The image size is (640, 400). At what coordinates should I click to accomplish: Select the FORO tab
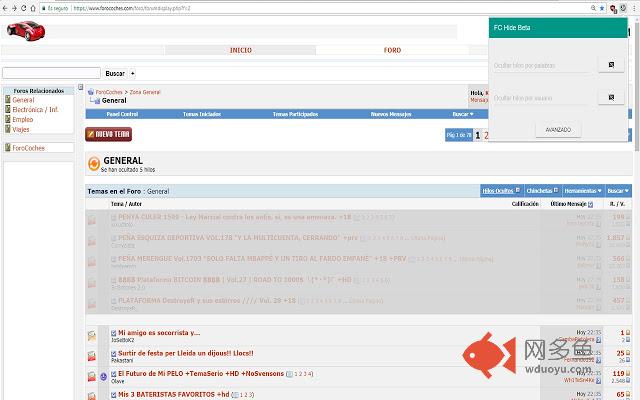392,50
